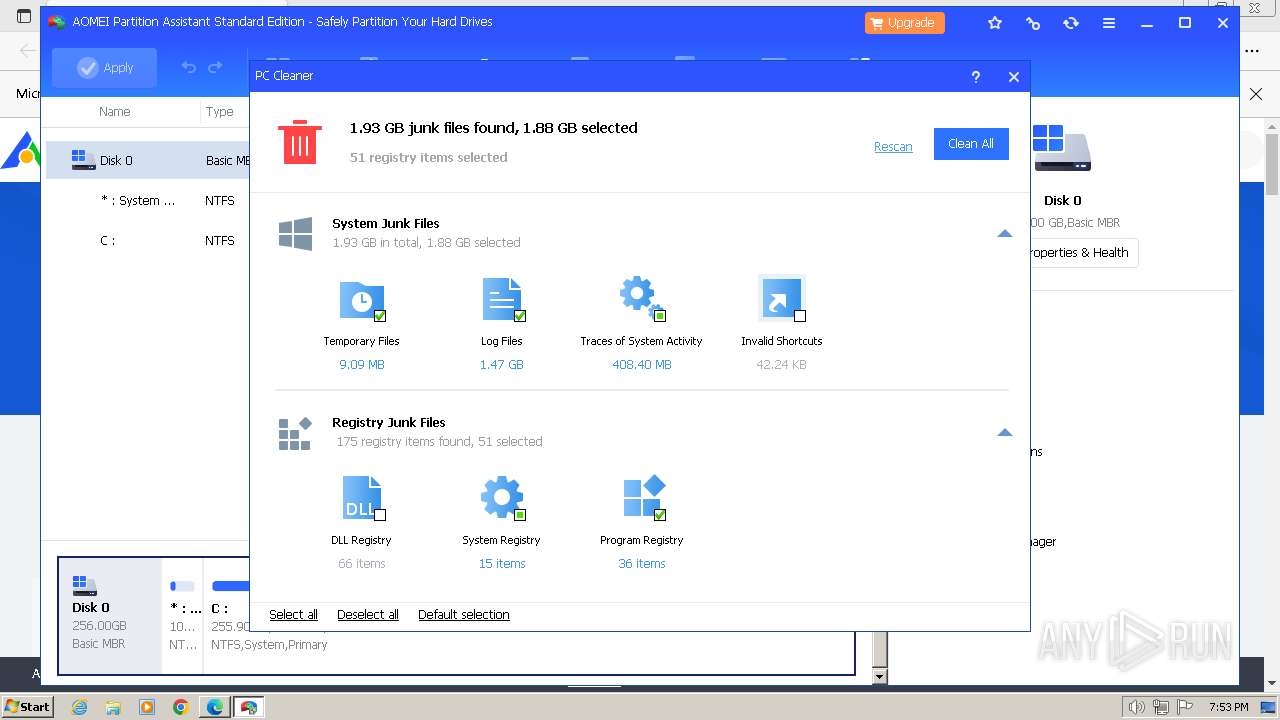Click the 408.40 MB size value

(642, 365)
